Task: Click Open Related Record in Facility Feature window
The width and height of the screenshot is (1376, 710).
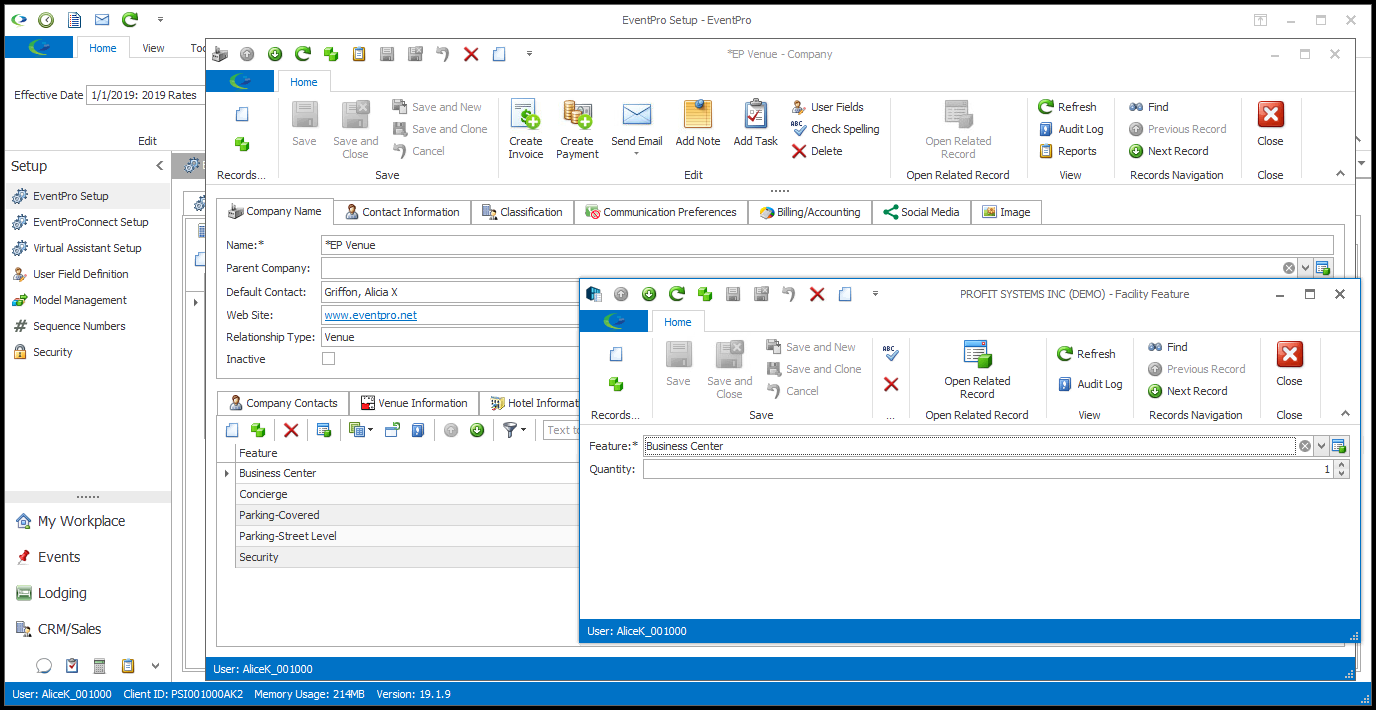Action: coord(977,369)
